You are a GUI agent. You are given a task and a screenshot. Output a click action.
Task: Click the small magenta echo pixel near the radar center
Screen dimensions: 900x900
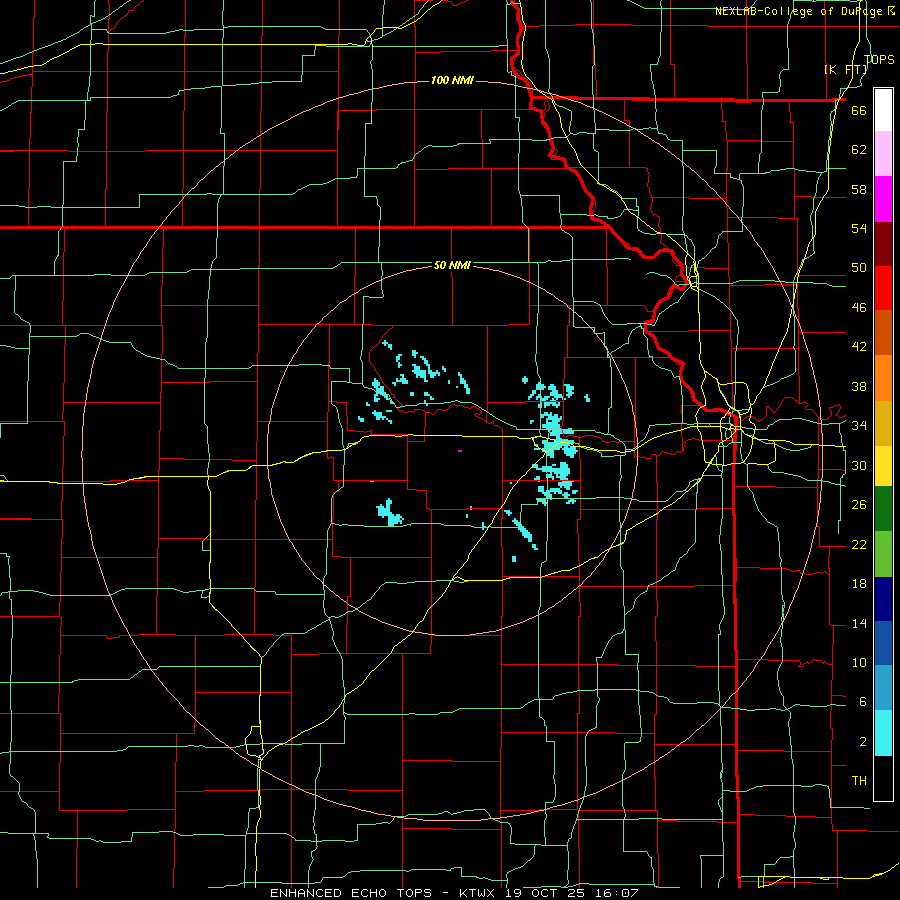point(460,451)
